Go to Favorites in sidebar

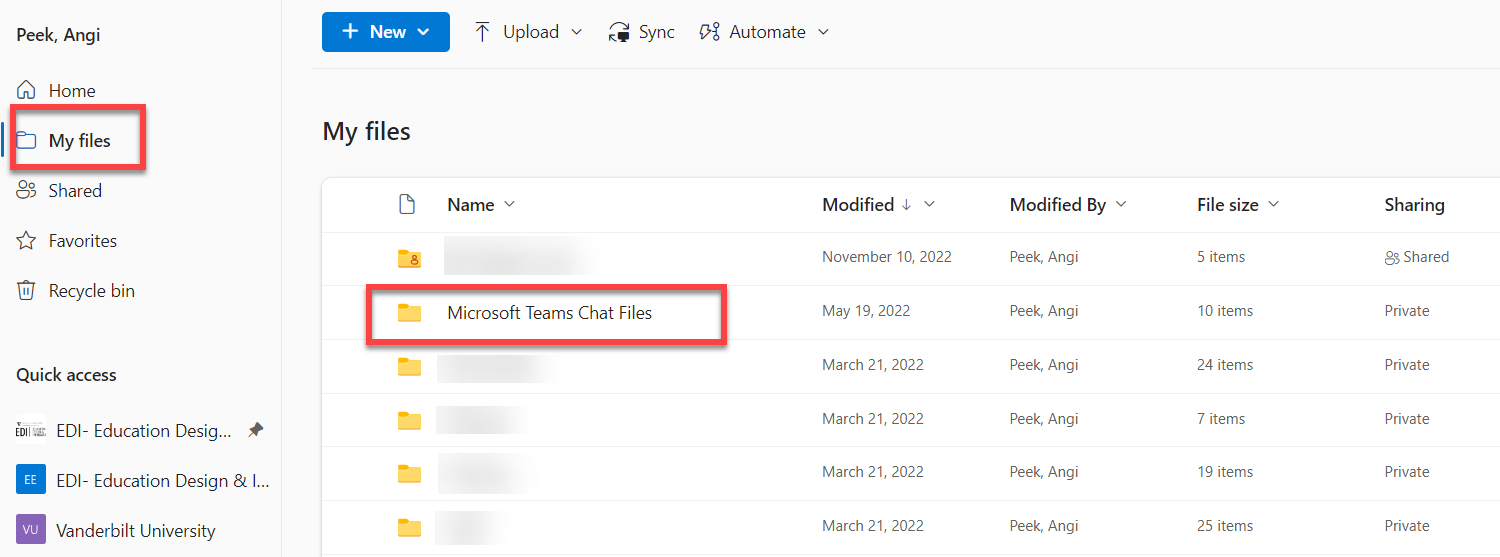click(x=82, y=241)
